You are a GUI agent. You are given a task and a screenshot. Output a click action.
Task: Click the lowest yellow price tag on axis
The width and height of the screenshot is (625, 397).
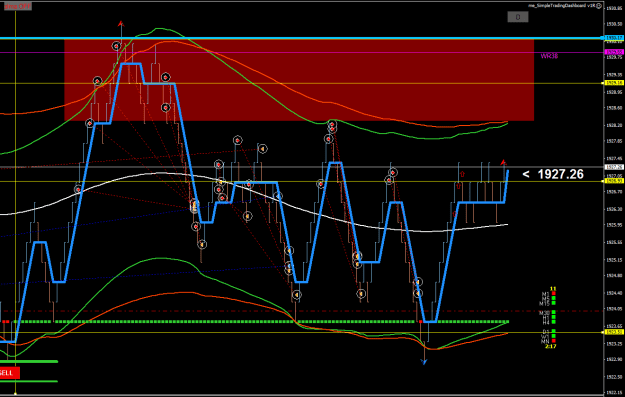614,332
